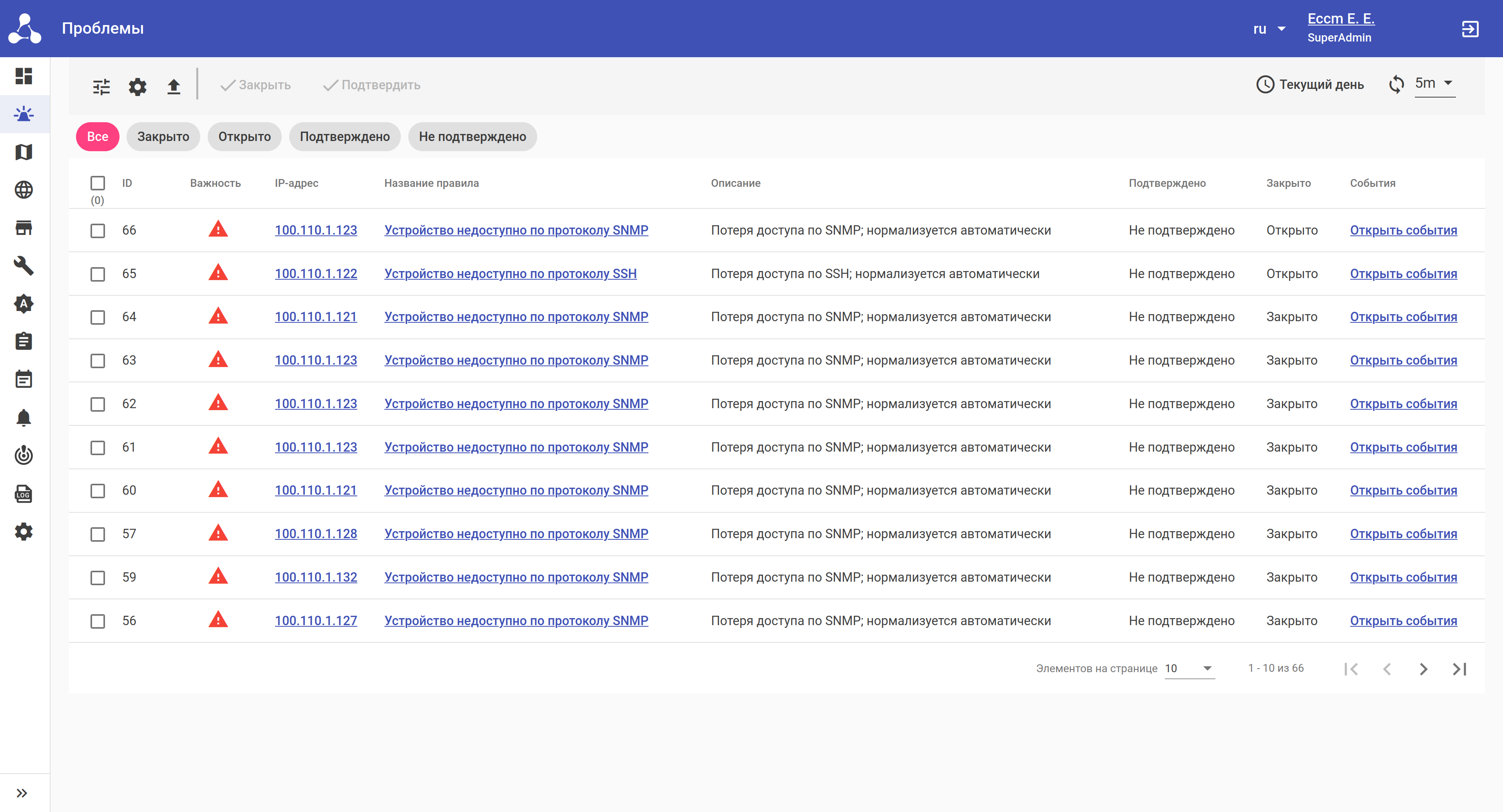Screen dimensions: 1503x812
Task: Check the box for problem ID 66
Action: point(98,230)
